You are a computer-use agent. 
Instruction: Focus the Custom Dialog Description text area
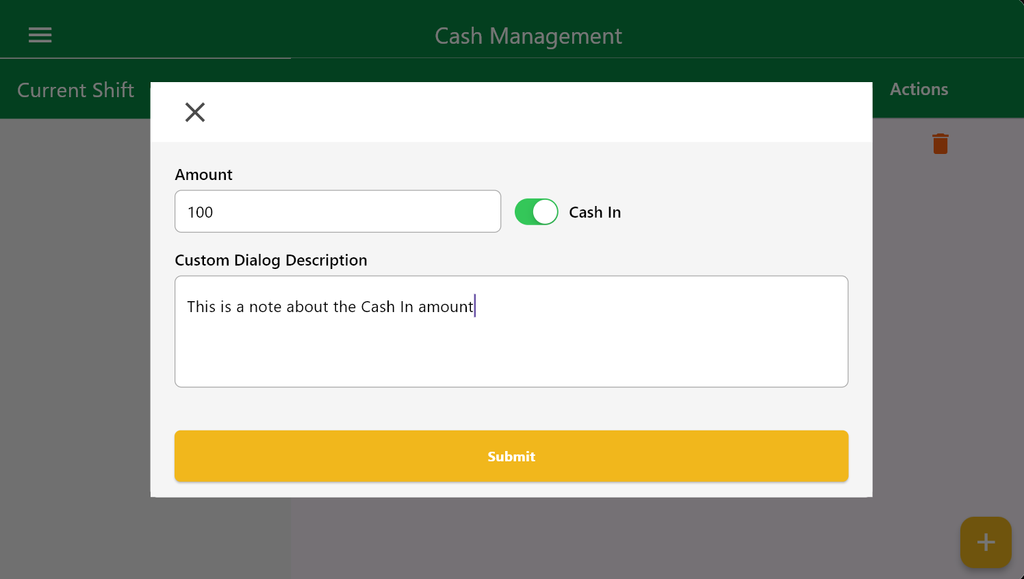coord(511,332)
